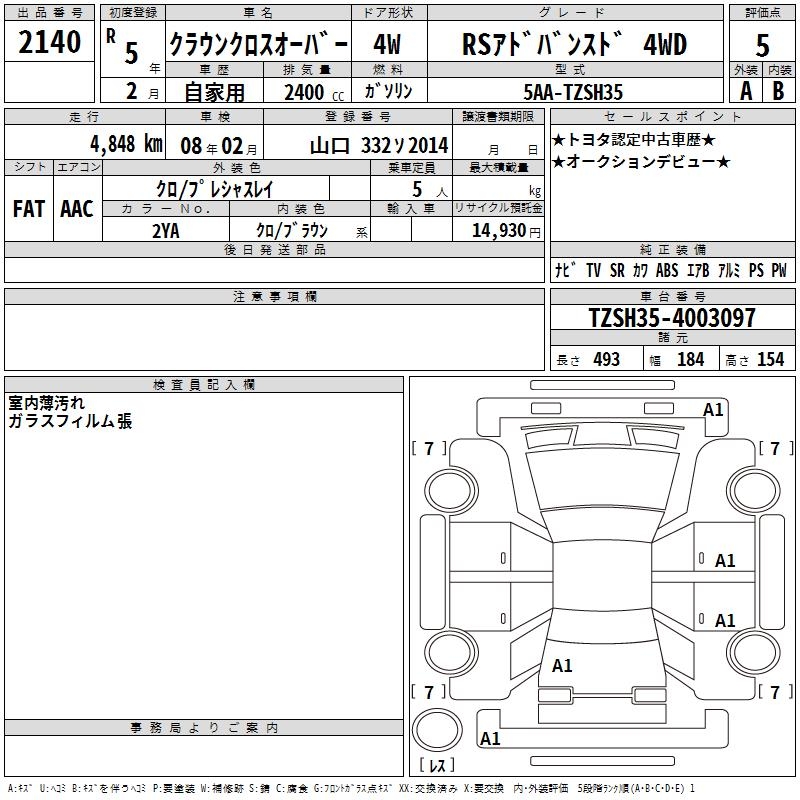Screen dimensions: 800x800
Task: Click the リサイクル預託金 label
Action: coord(498,208)
